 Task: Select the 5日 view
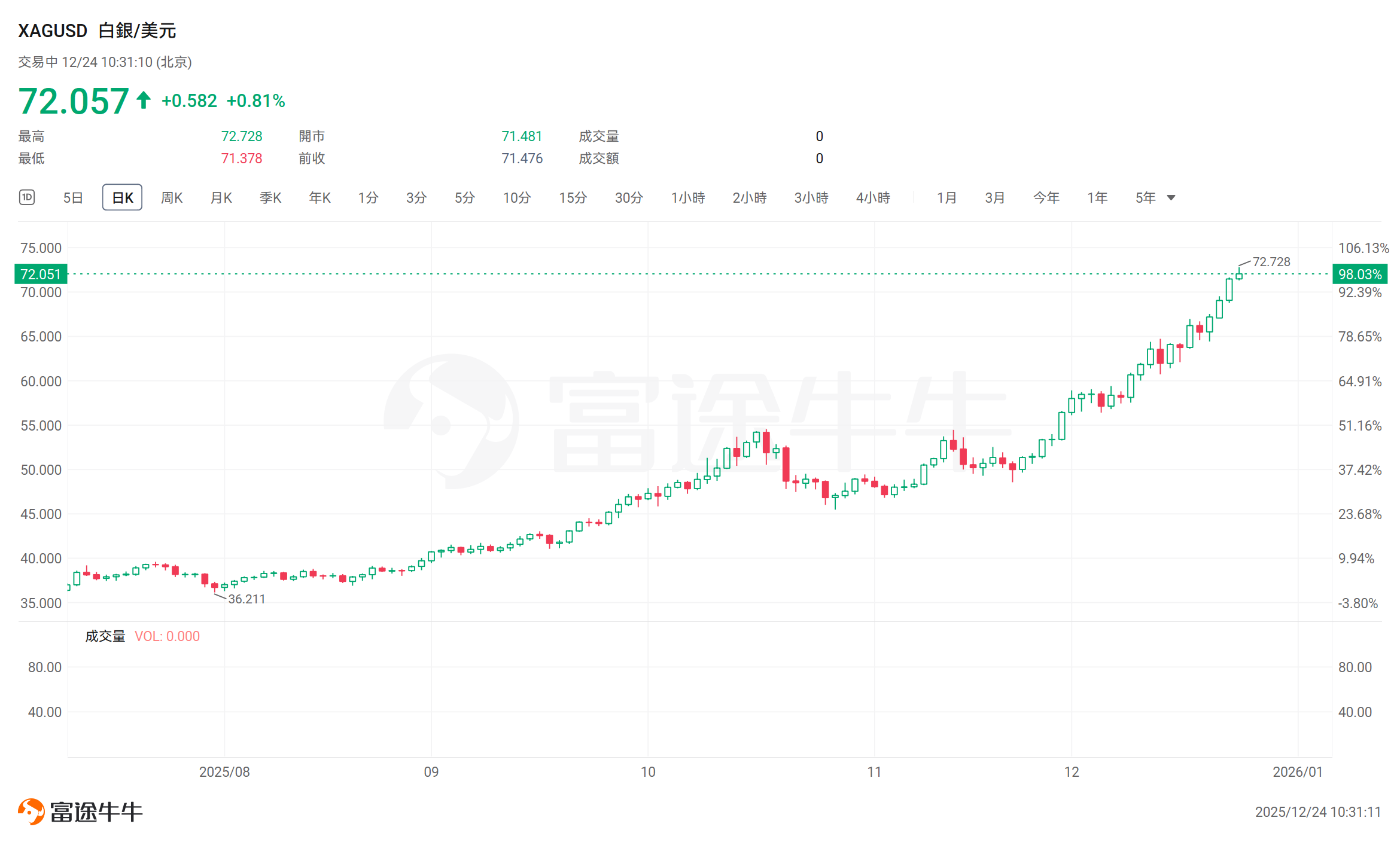[73, 198]
